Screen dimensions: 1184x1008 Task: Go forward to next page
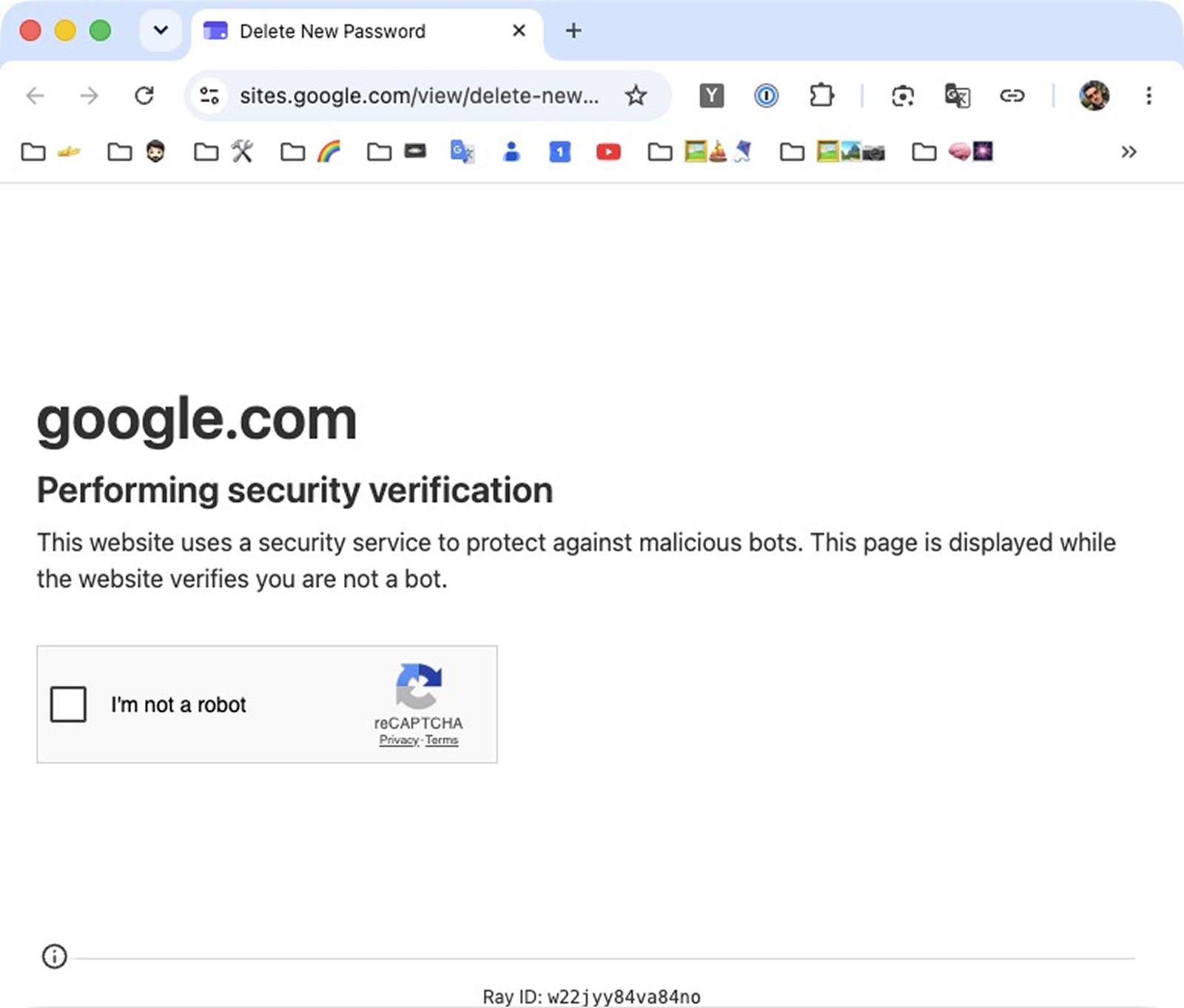pos(89,95)
